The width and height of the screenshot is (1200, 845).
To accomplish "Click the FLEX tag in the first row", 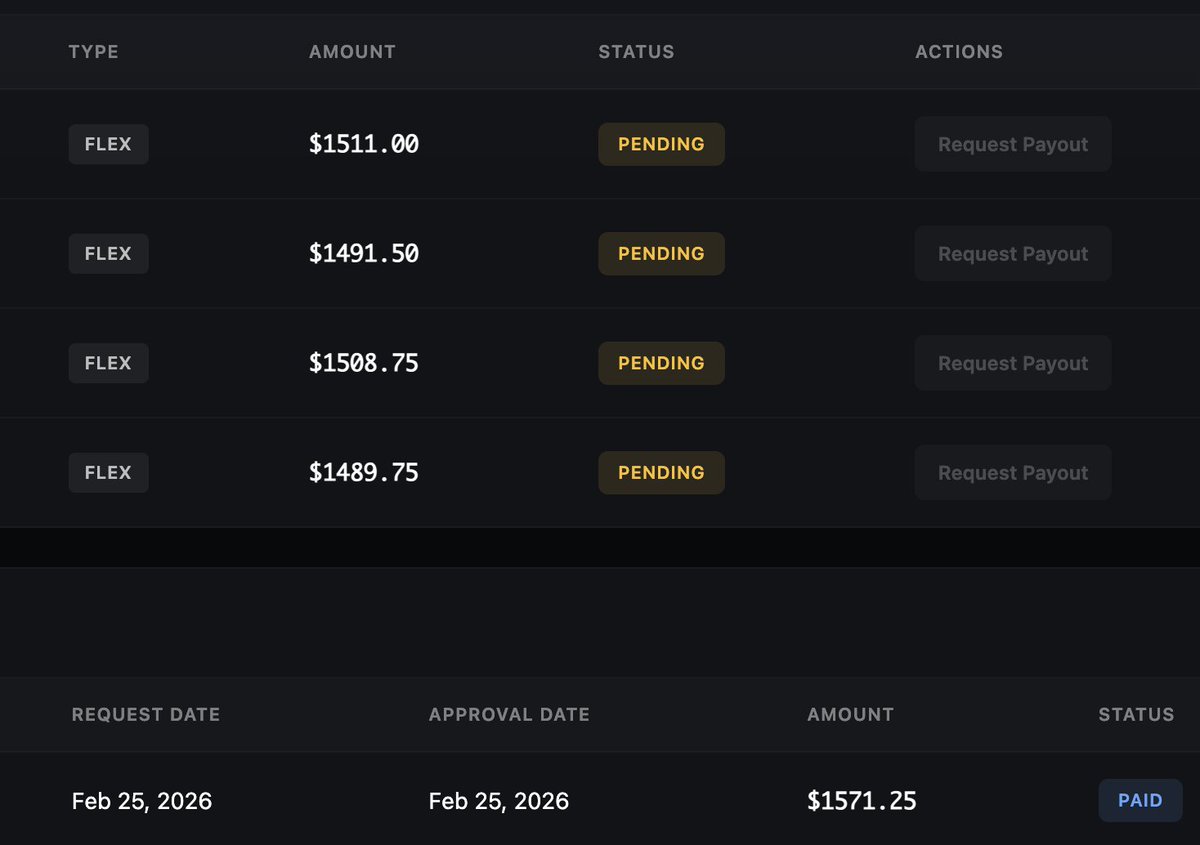I will (x=108, y=144).
